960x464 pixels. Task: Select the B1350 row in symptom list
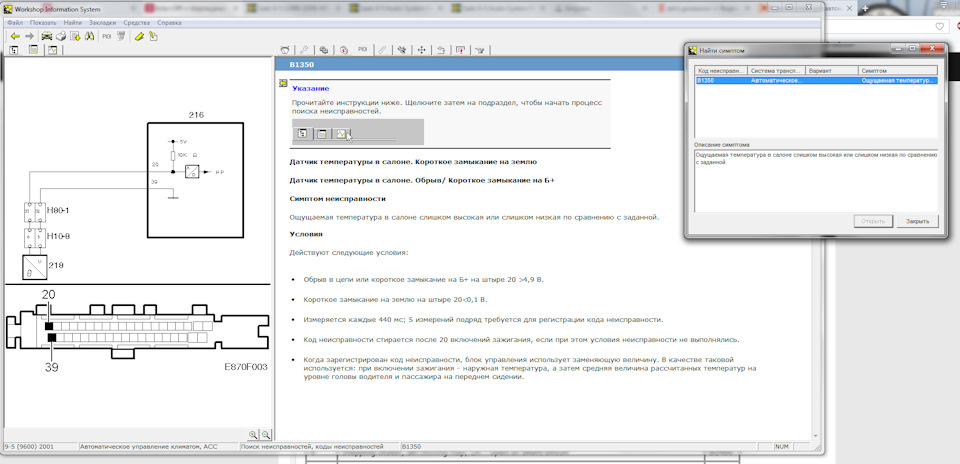pyautogui.click(x=816, y=80)
